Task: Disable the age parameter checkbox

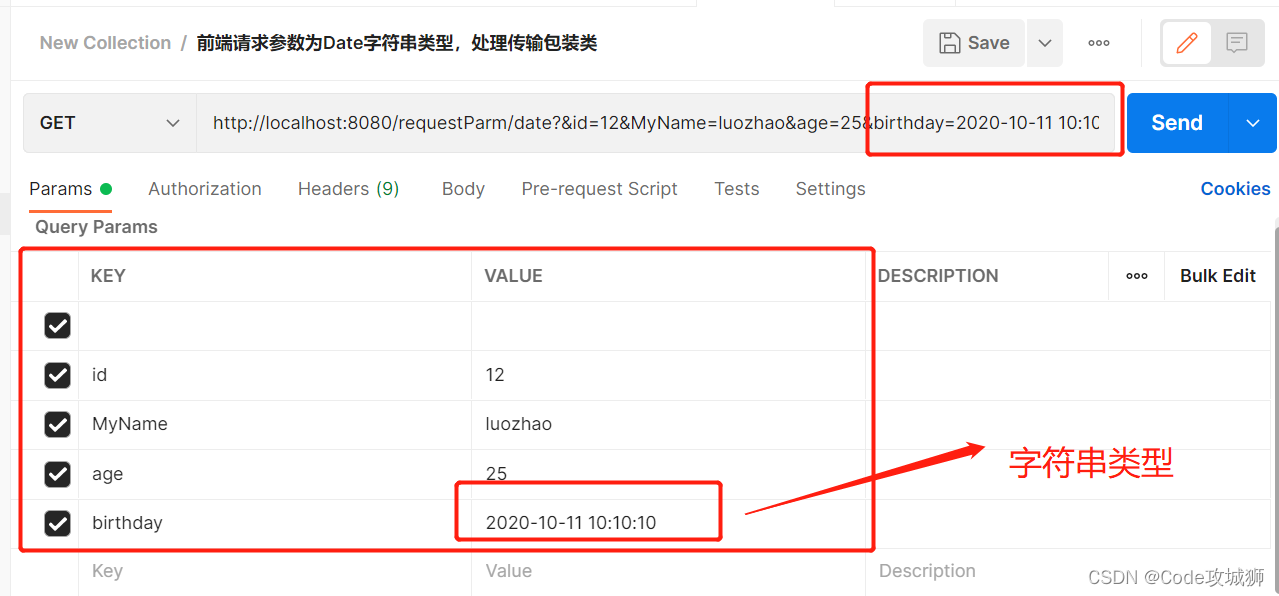Action: (58, 474)
